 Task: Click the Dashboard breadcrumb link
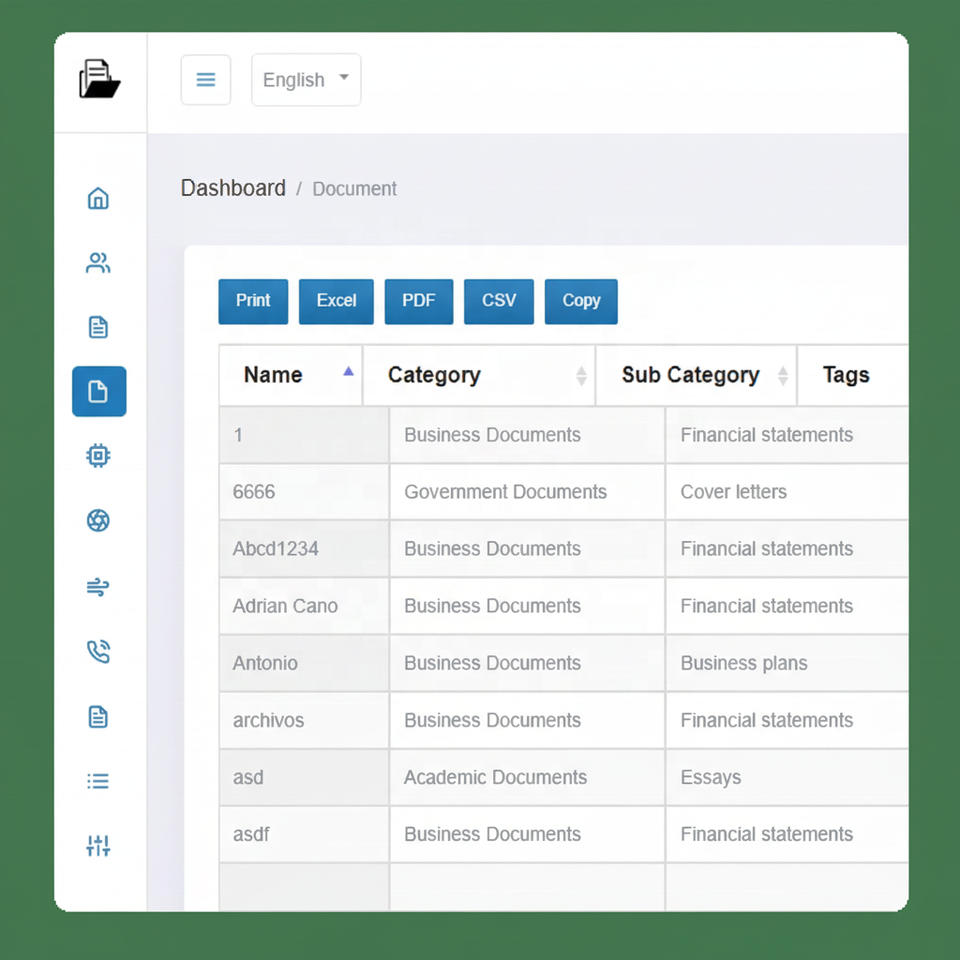click(x=233, y=188)
